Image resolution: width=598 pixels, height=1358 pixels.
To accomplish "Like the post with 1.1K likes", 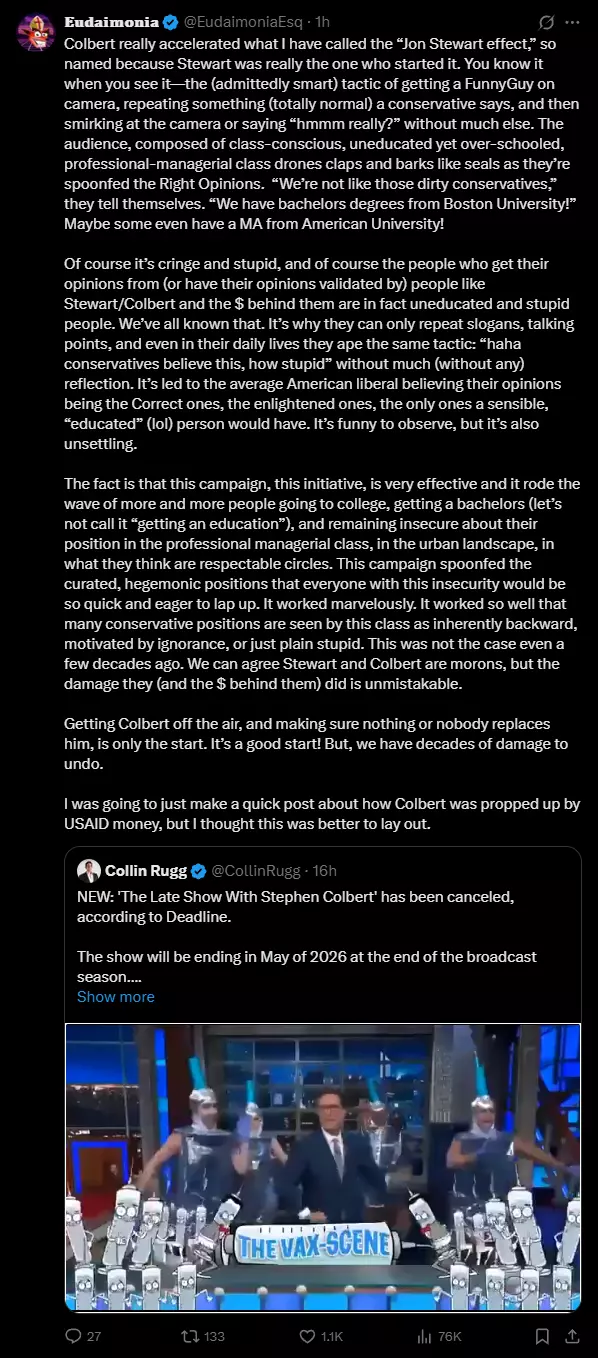I will tap(321, 1336).
